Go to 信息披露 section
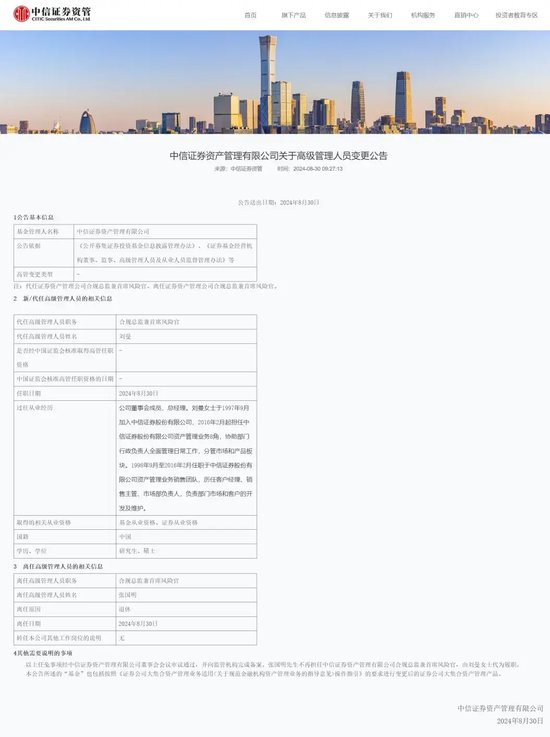The height and width of the screenshot is (737, 550). tap(337, 15)
